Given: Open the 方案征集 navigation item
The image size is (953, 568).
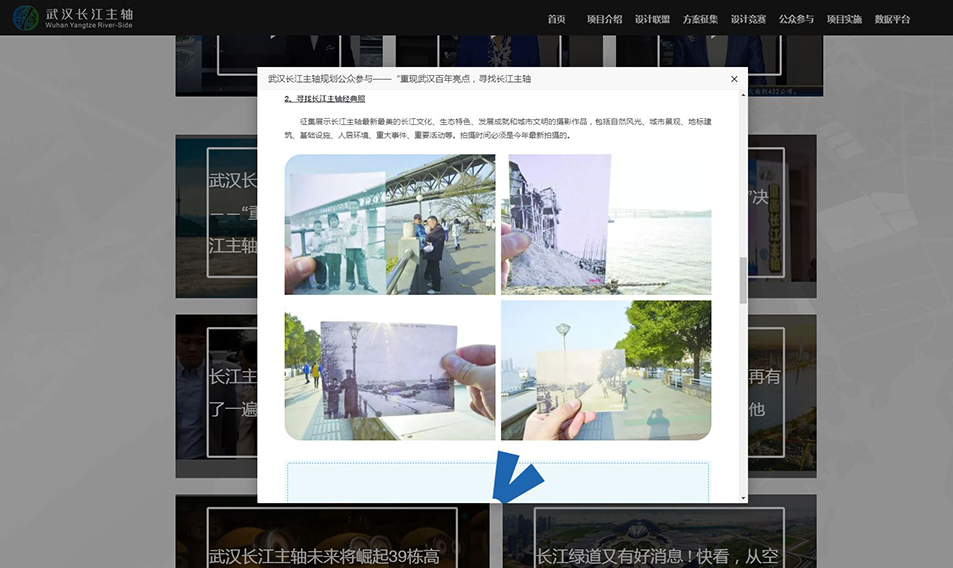Looking at the screenshot, I should 700,19.
